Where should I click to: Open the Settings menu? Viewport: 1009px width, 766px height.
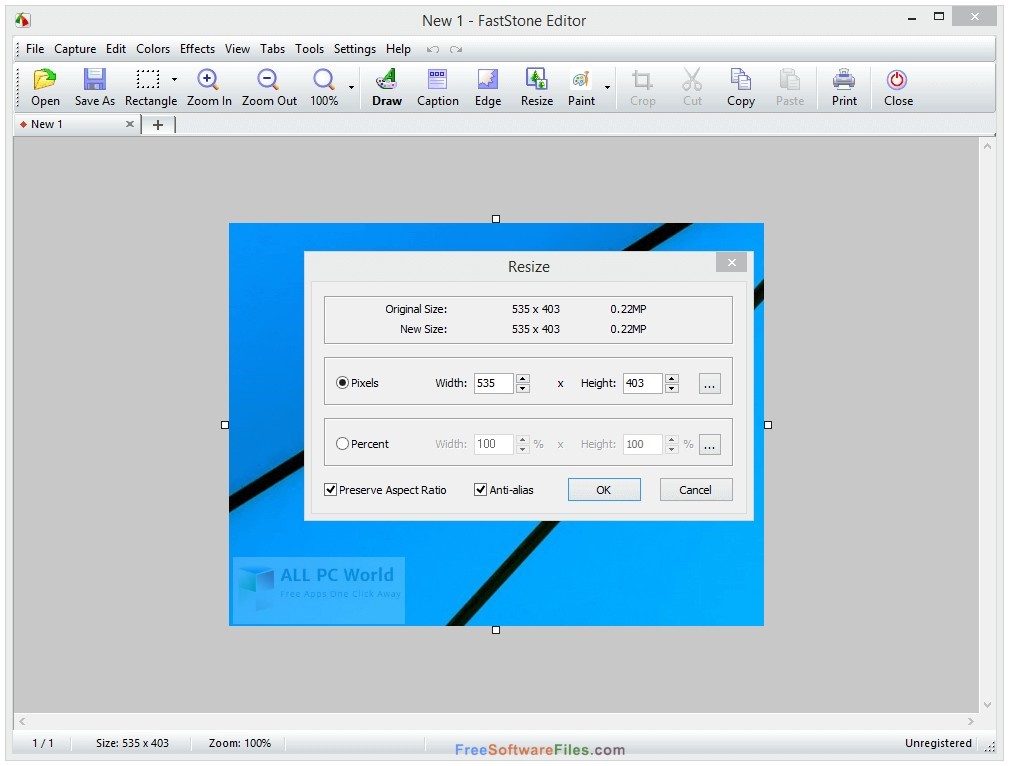tap(355, 49)
